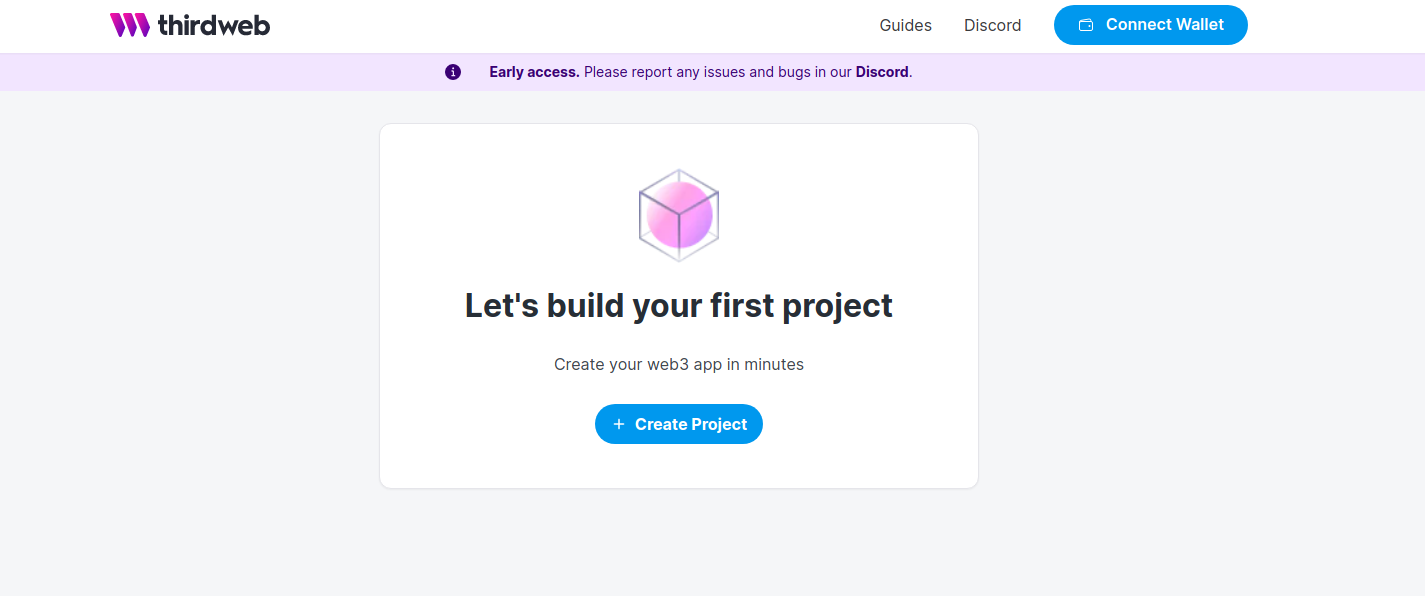This screenshot has width=1425, height=596.
Task: Click "Let's build your first project" heading
Action: click(x=679, y=305)
